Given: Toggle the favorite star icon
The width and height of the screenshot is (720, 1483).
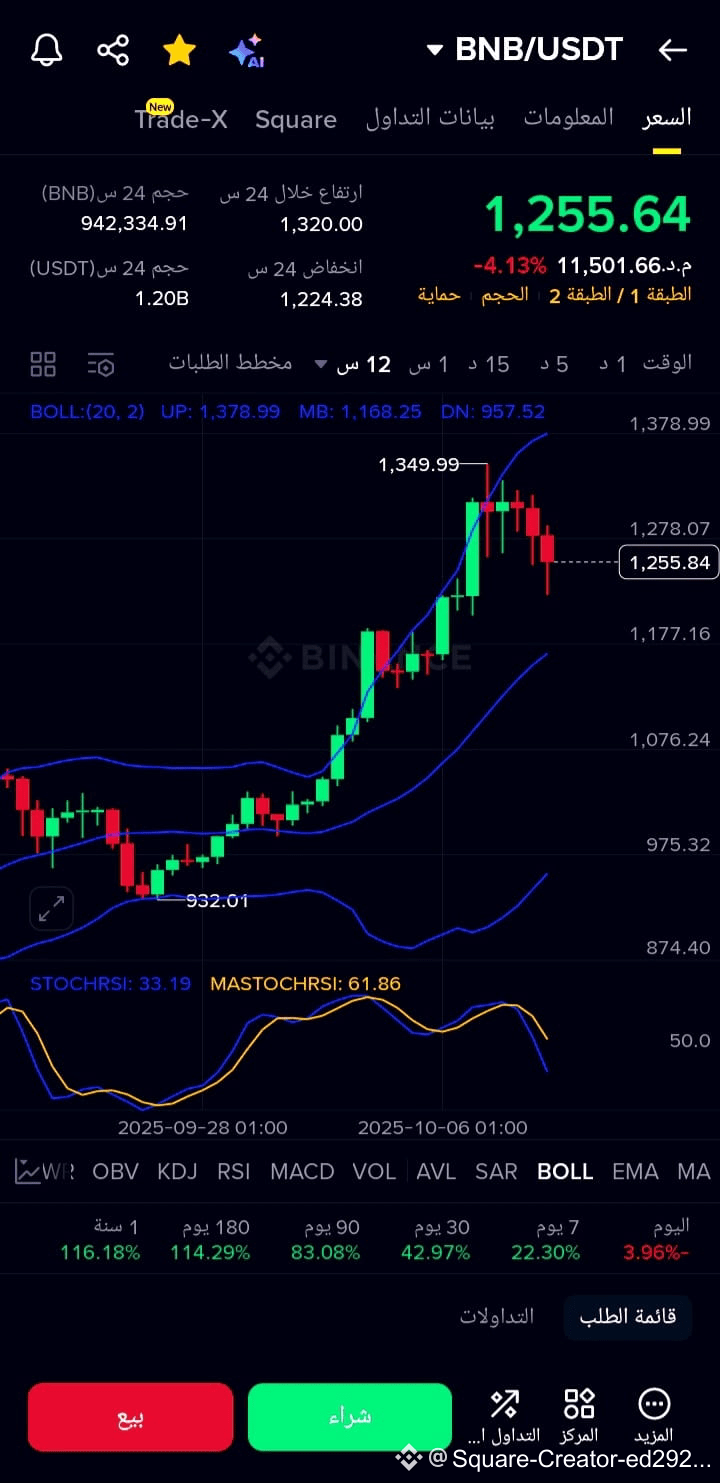Looking at the screenshot, I should click(x=179, y=50).
